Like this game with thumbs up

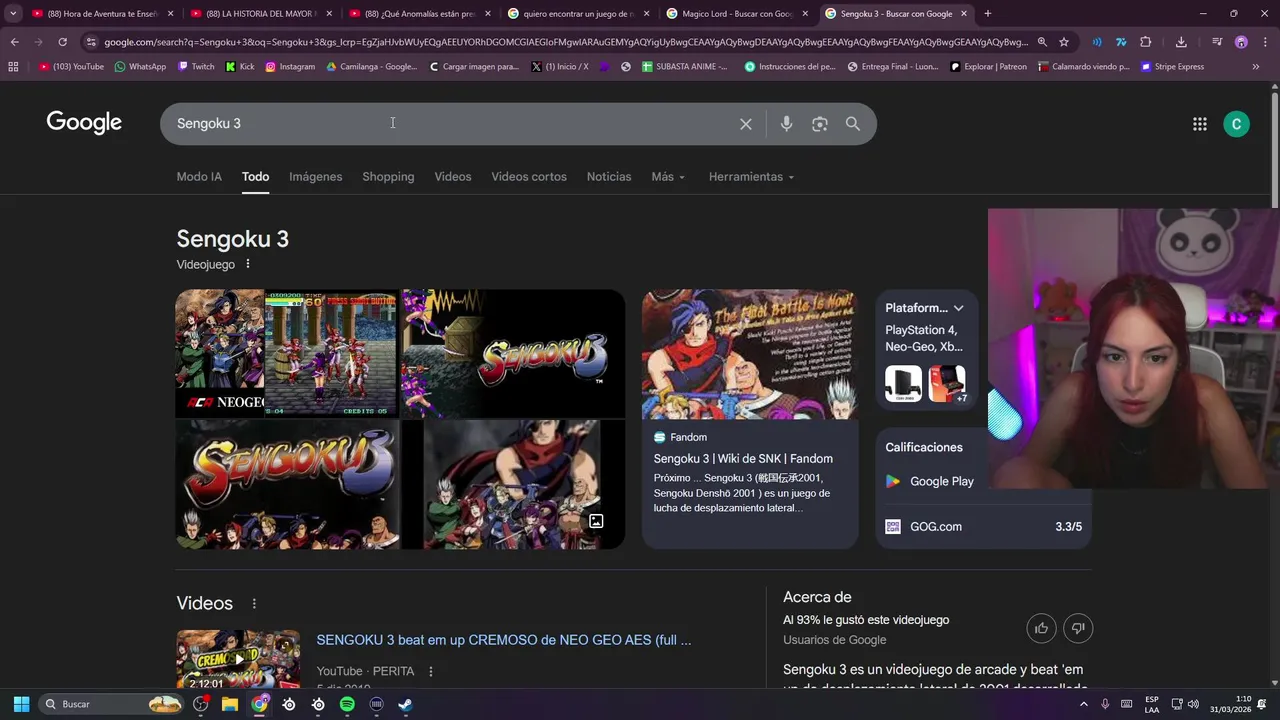tap(1041, 628)
